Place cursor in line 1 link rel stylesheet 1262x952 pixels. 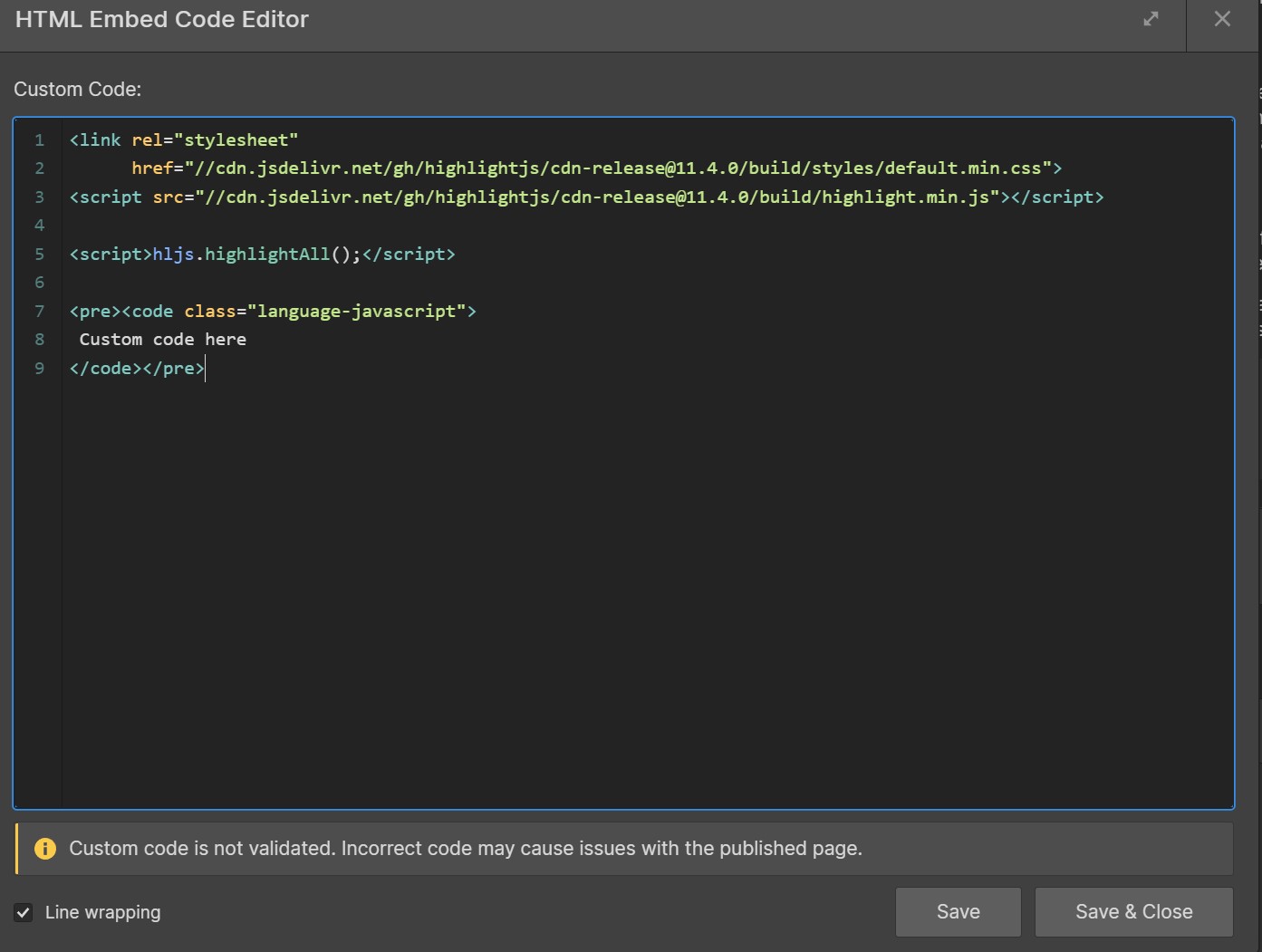(x=184, y=140)
